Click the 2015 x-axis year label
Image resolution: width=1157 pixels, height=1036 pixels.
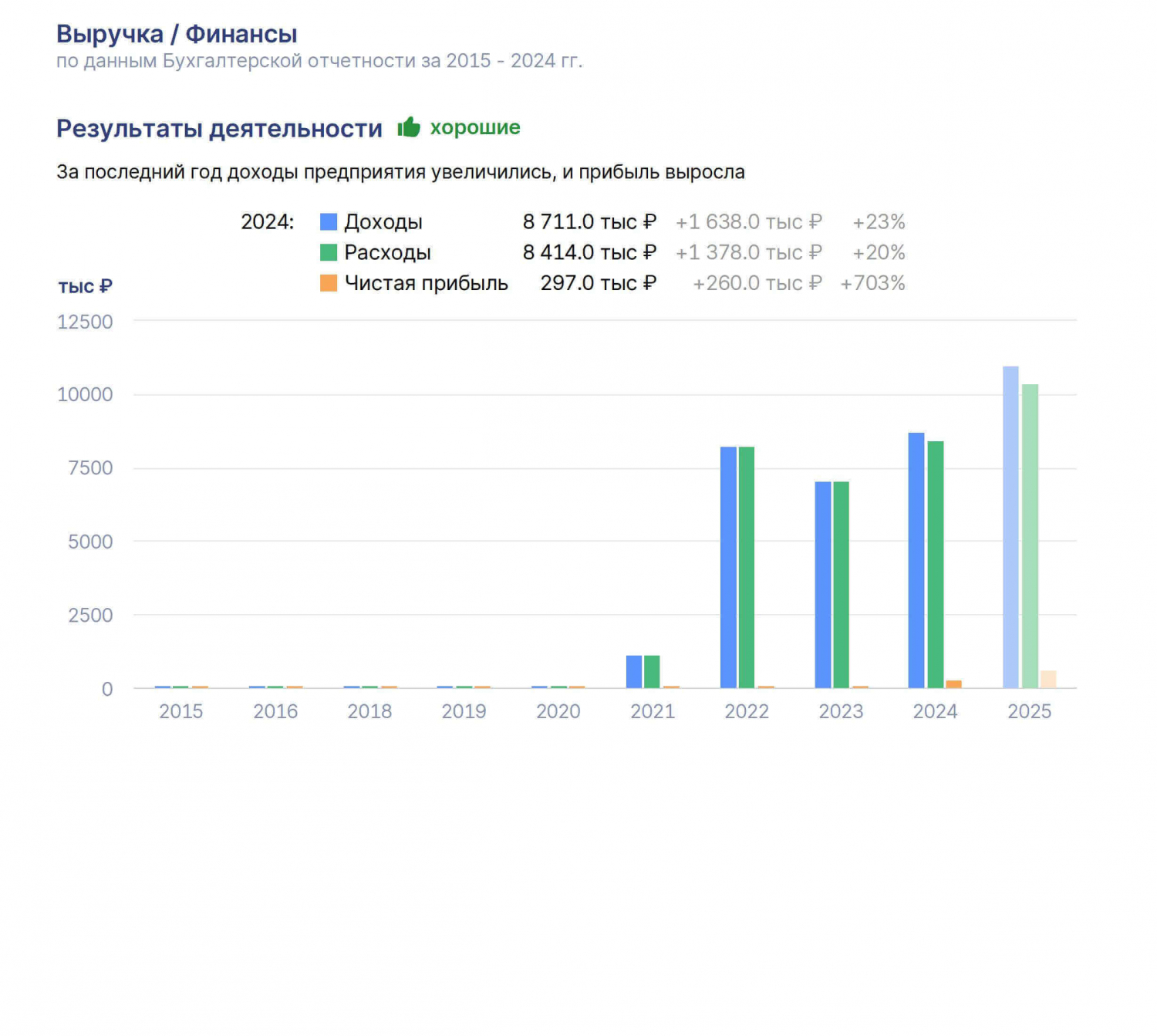click(x=181, y=711)
